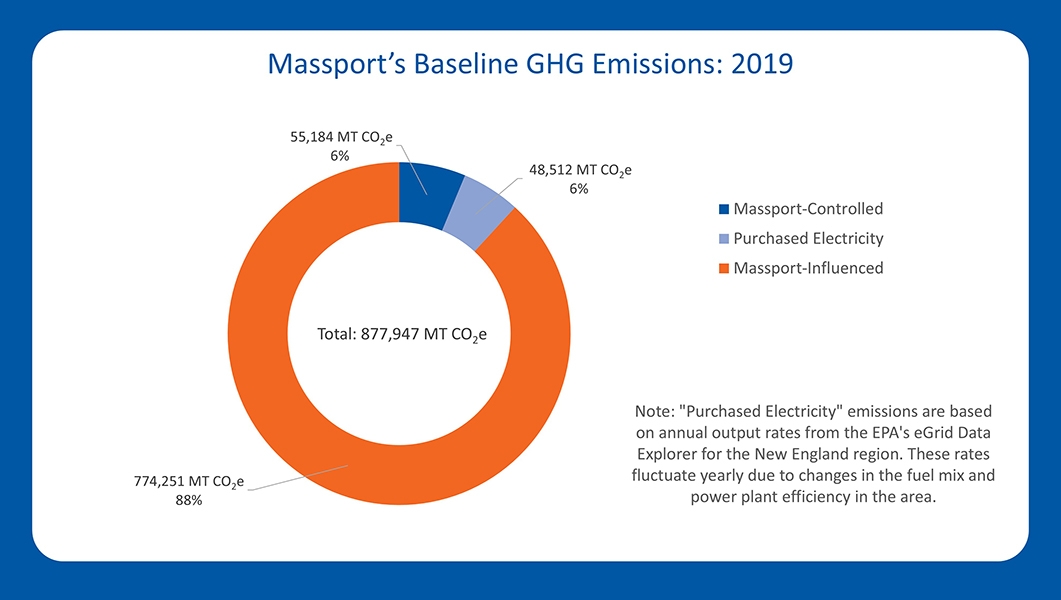Click the 'Massport-Controlled' legend label
1061x600 pixels.
pos(808,209)
